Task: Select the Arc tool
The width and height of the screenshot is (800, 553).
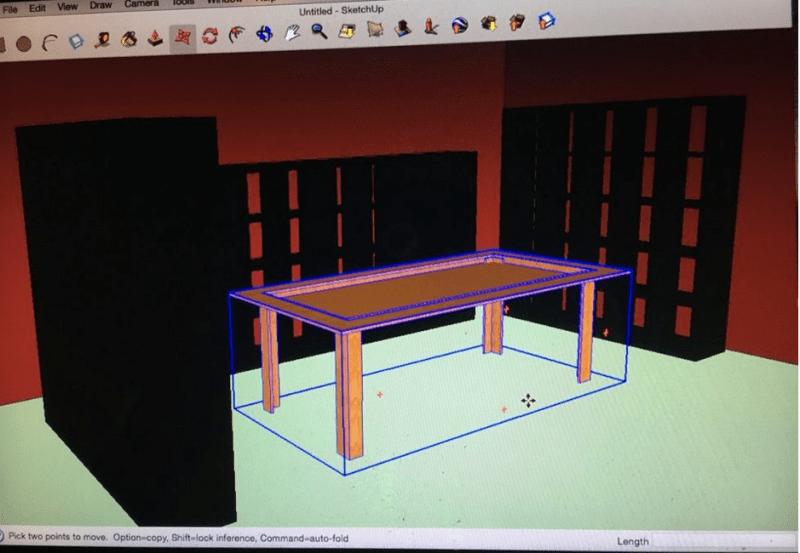Action: pos(48,43)
